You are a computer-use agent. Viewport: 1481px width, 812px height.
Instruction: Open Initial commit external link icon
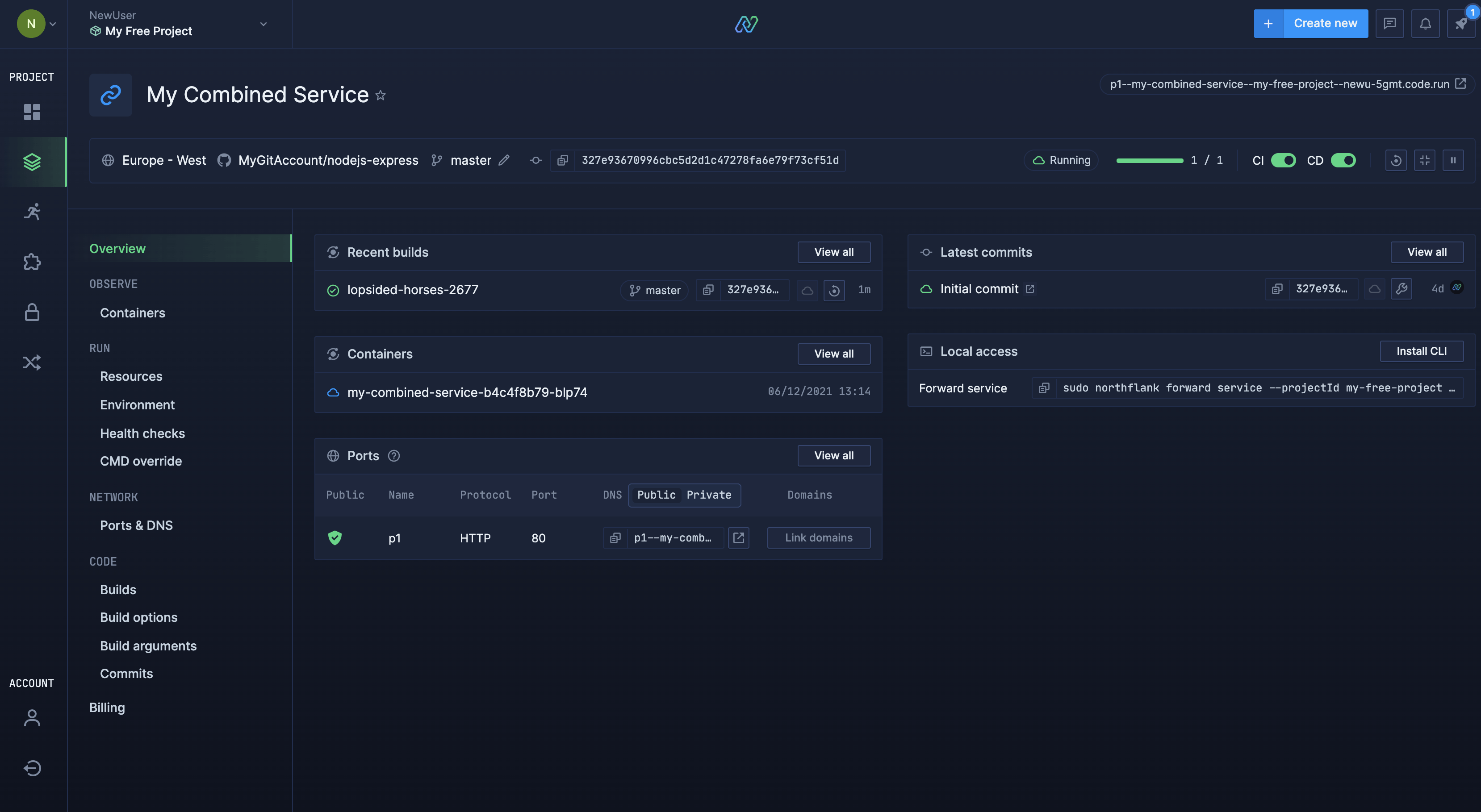1029,289
